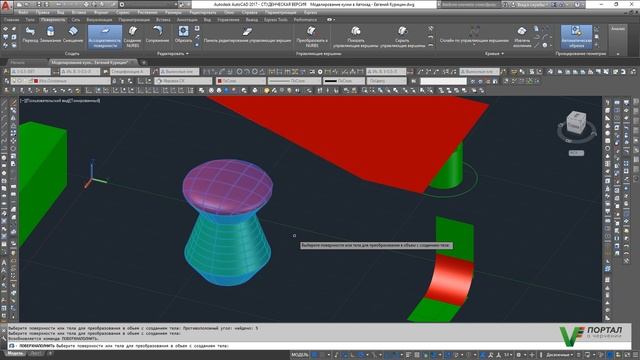
Task: Click Преобразовать в NURBS tool
Action: tap(312, 37)
